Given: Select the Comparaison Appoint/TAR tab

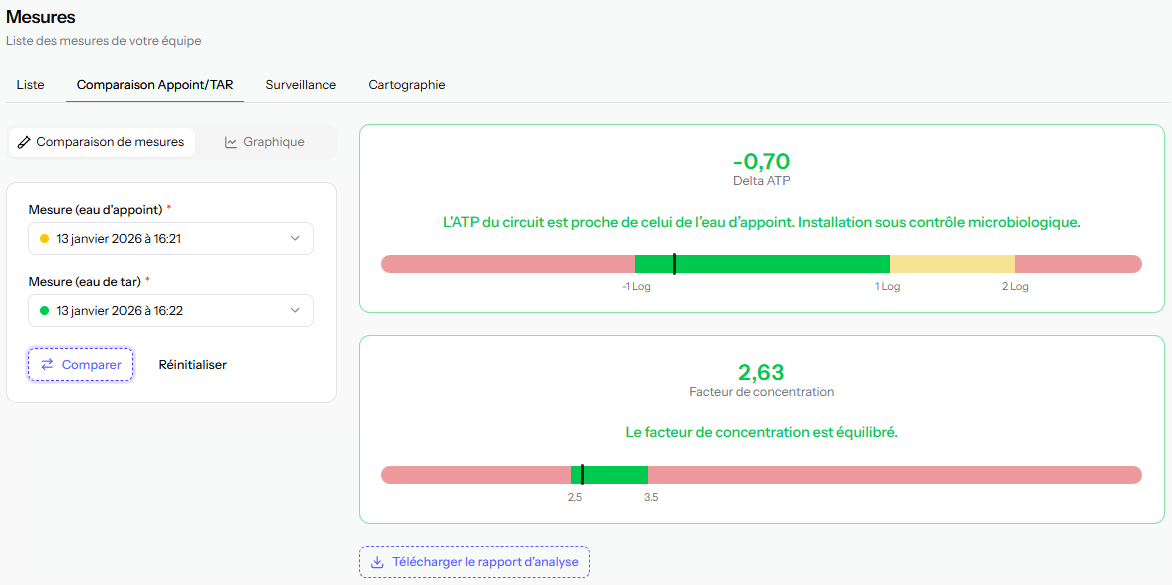Looking at the screenshot, I should (155, 85).
